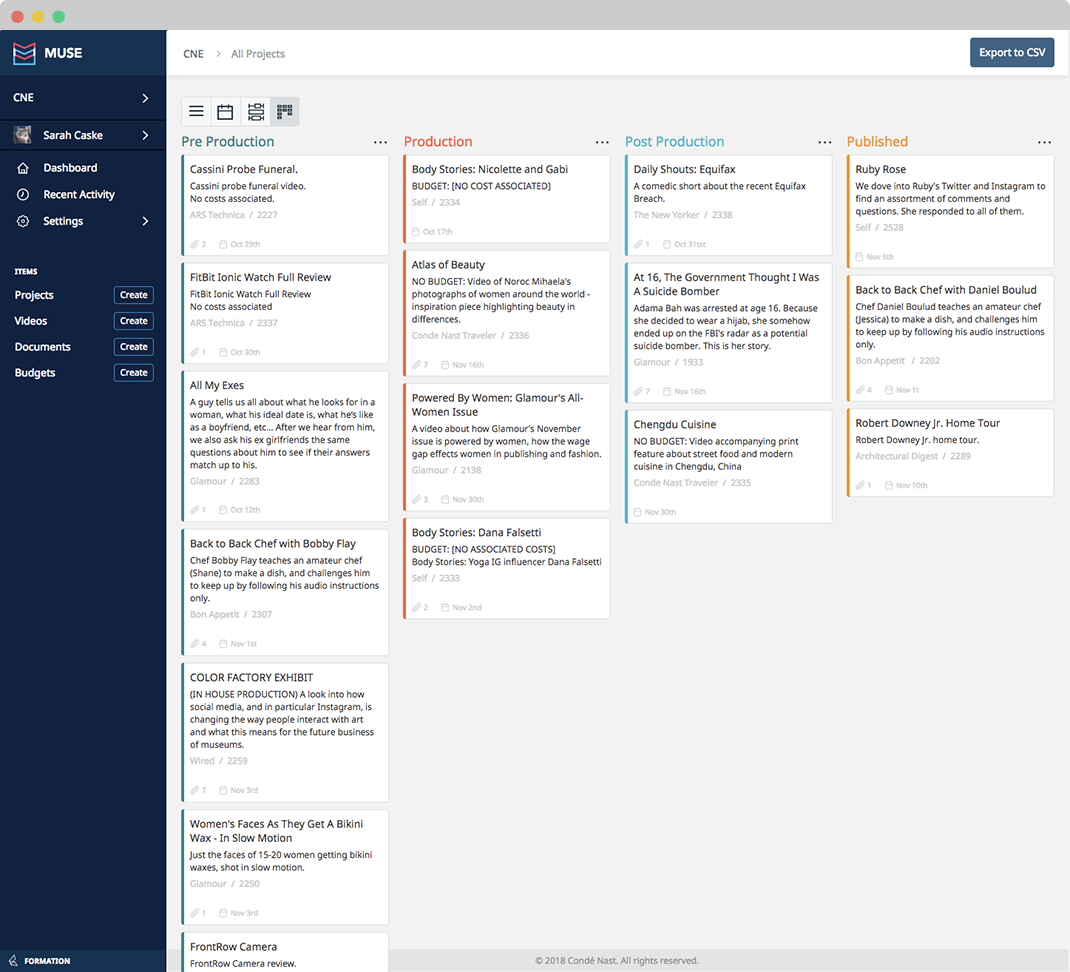Open the All My Exes card title
1070x972 pixels.
217,386
